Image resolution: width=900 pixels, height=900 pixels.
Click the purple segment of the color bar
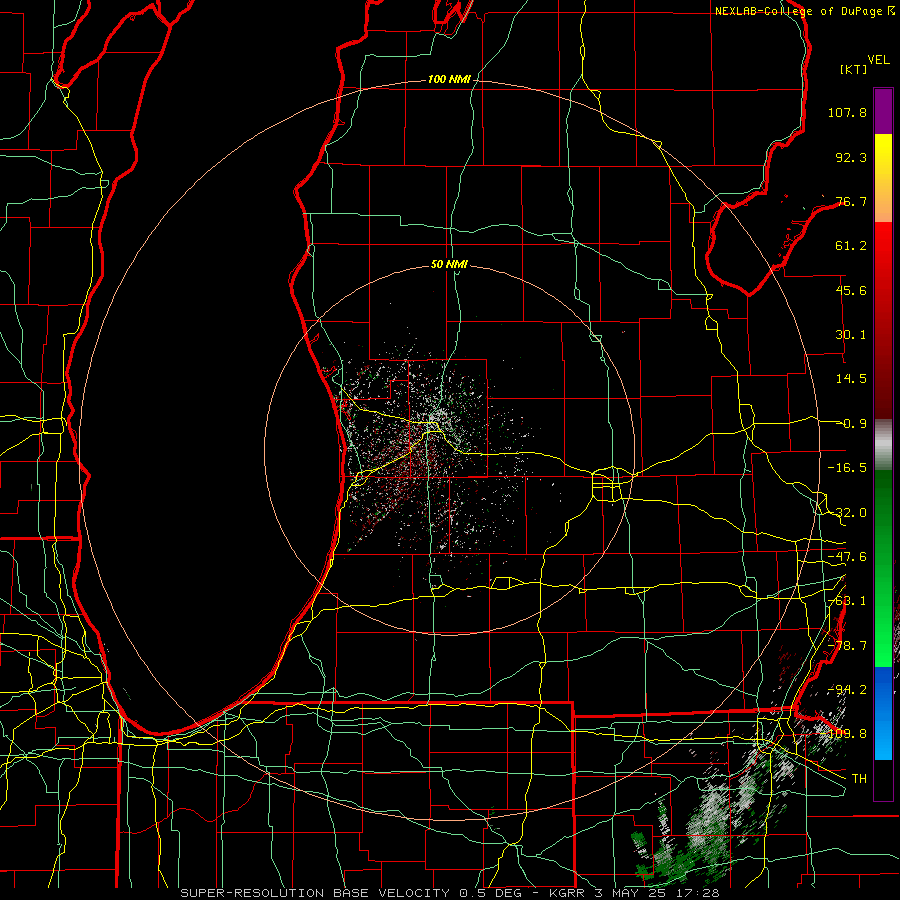883,112
